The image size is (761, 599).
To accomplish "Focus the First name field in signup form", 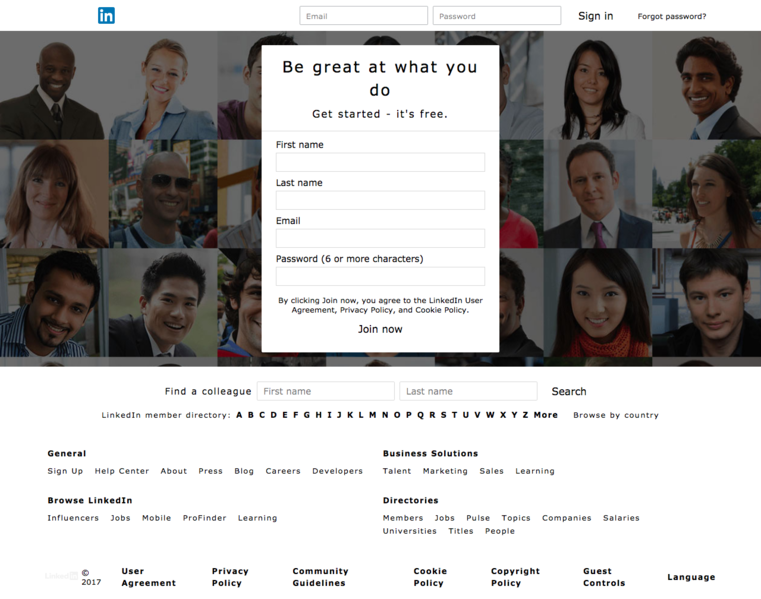I will coord(380,162).
